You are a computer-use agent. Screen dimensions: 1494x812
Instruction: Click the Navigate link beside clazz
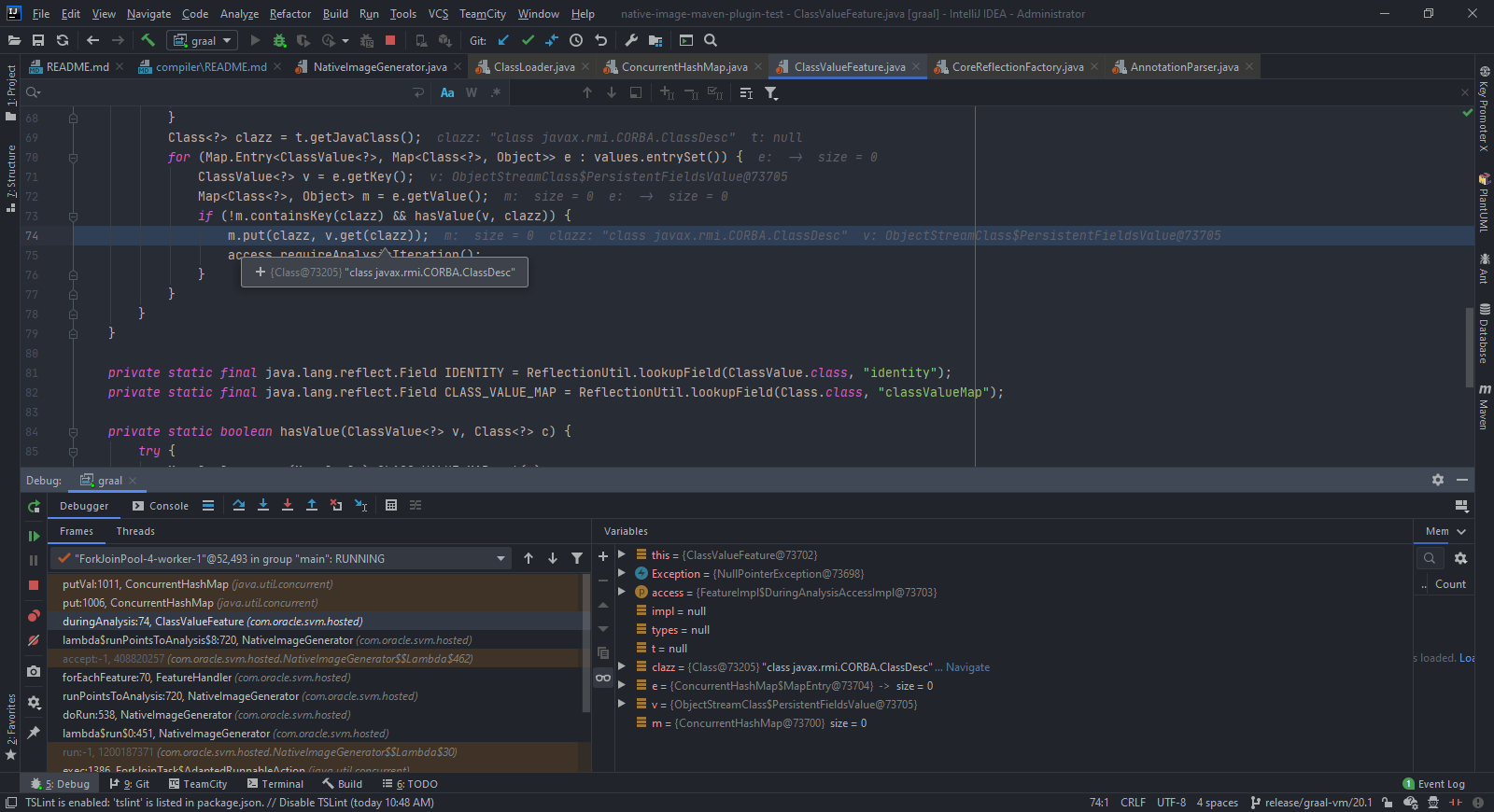[x=967, y=667]
